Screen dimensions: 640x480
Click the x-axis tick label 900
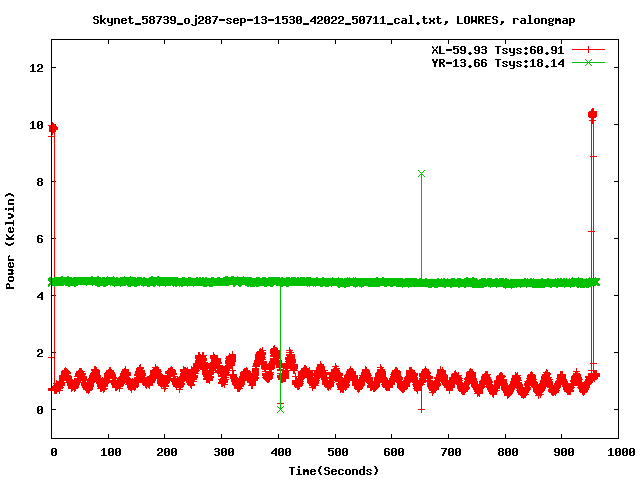tap(564, 452)
